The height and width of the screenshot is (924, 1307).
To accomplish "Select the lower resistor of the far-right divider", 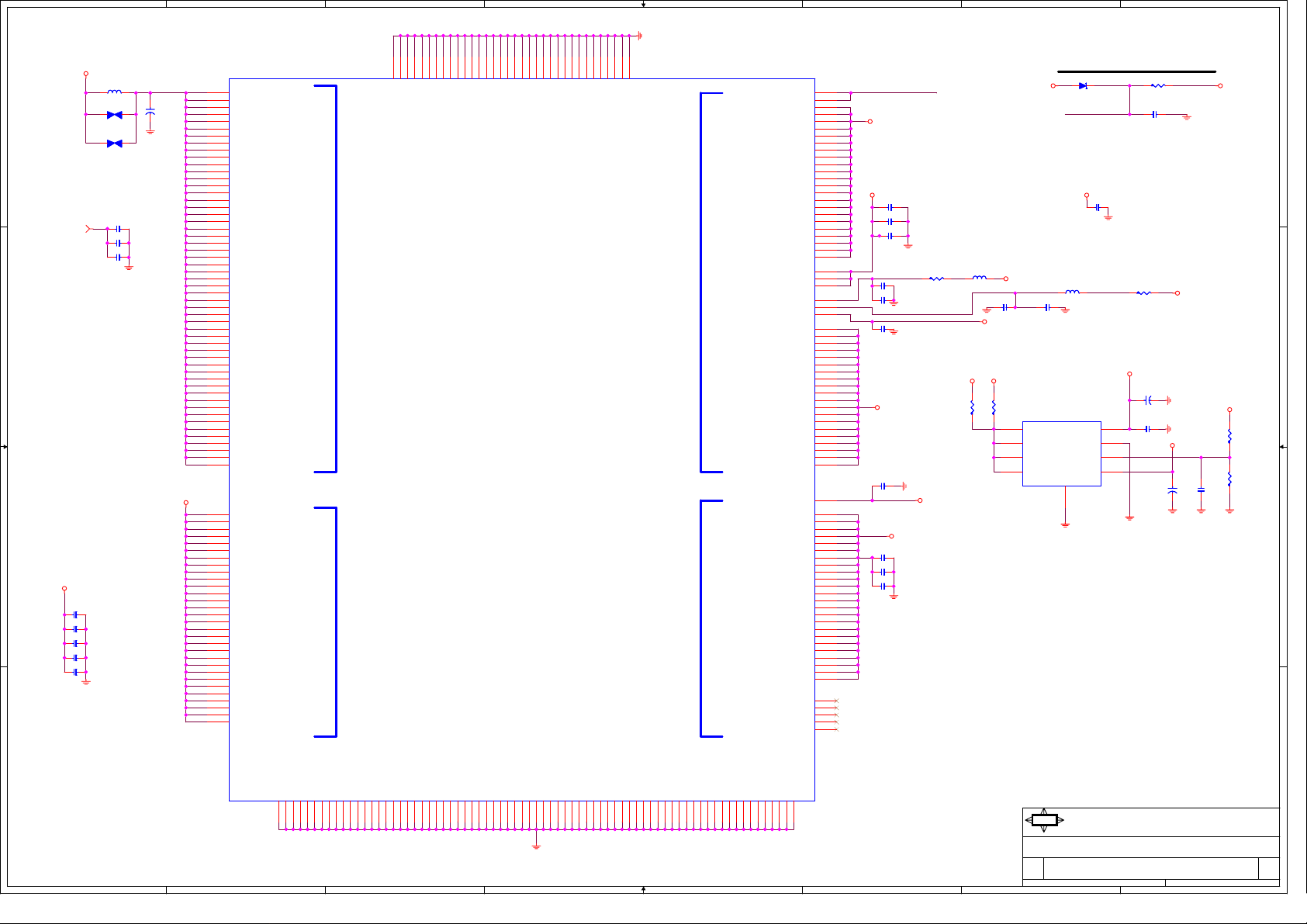I will click(1229, 479).
